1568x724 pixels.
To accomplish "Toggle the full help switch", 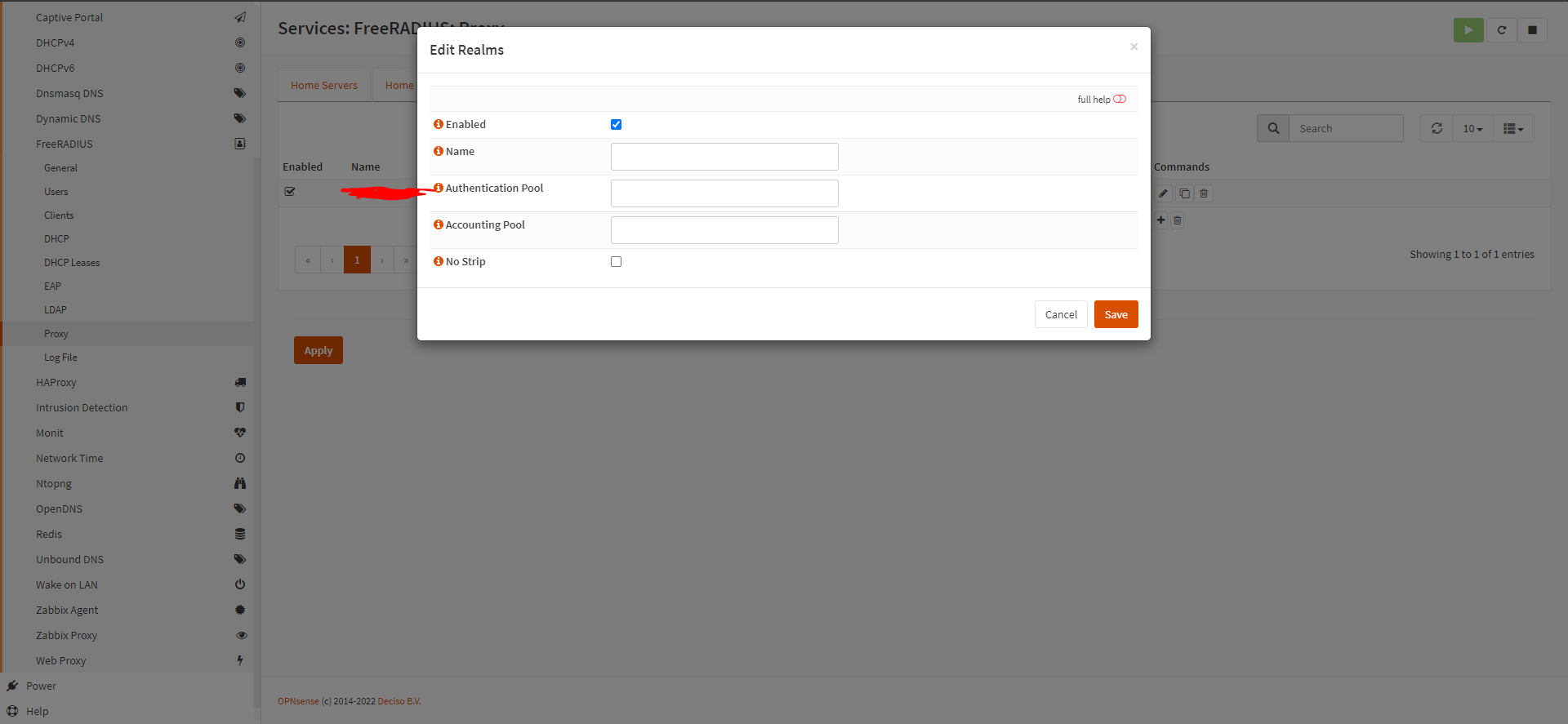I will coord(1120,99).
